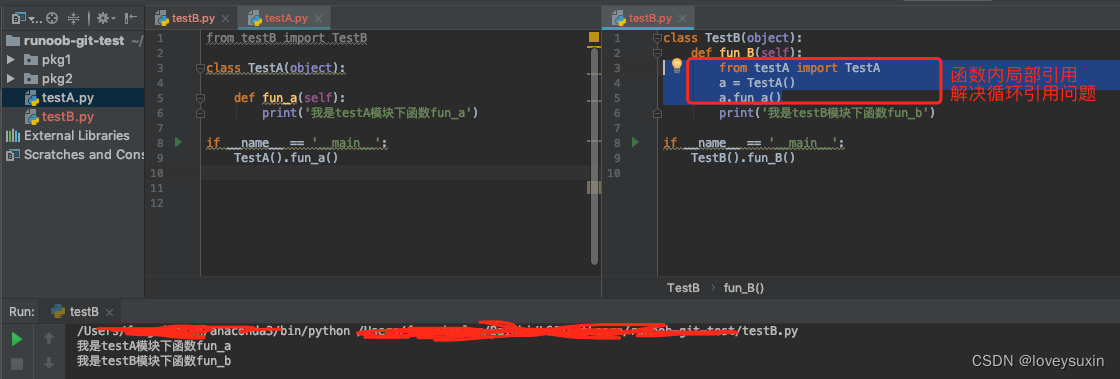Viewport: 1120px width, 379px height.
Task: Expand the pkg2 folder arrow
Action: [x=11, y=79]
